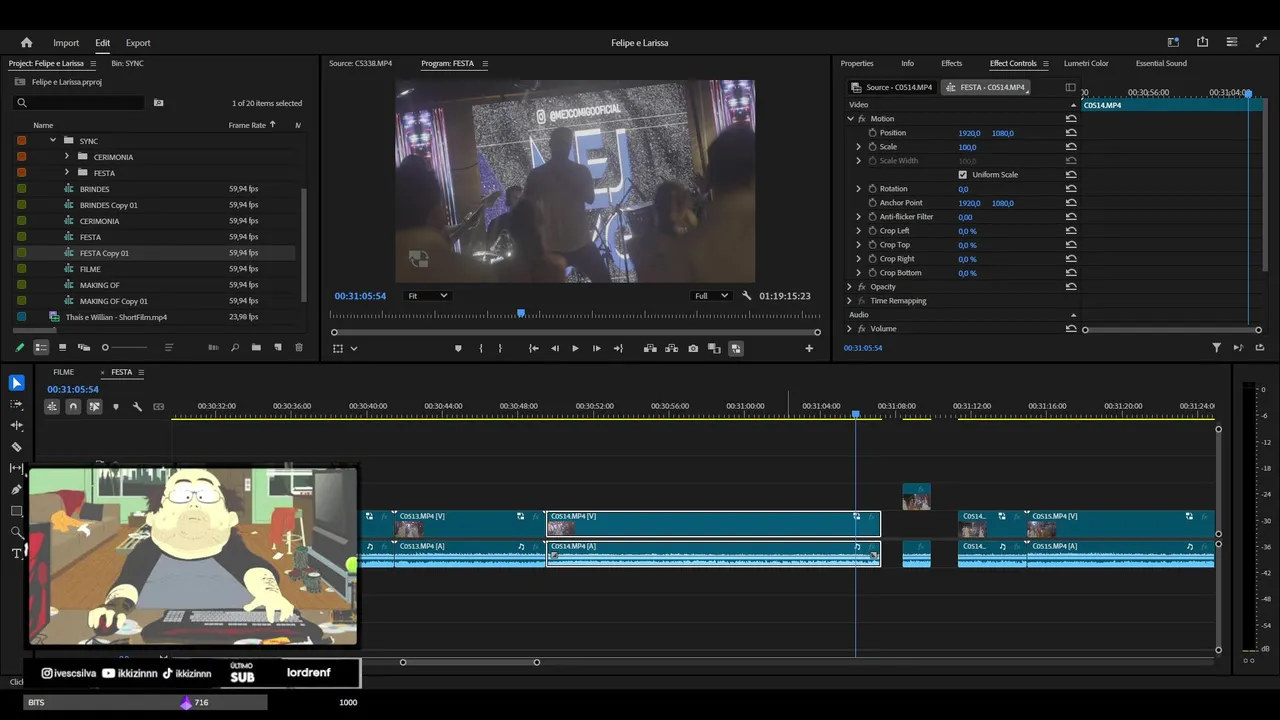Play the Program monitor sequence
The height and width of the screenshot is (720, 1280).
pyautogui.click(x=575, y=348)
